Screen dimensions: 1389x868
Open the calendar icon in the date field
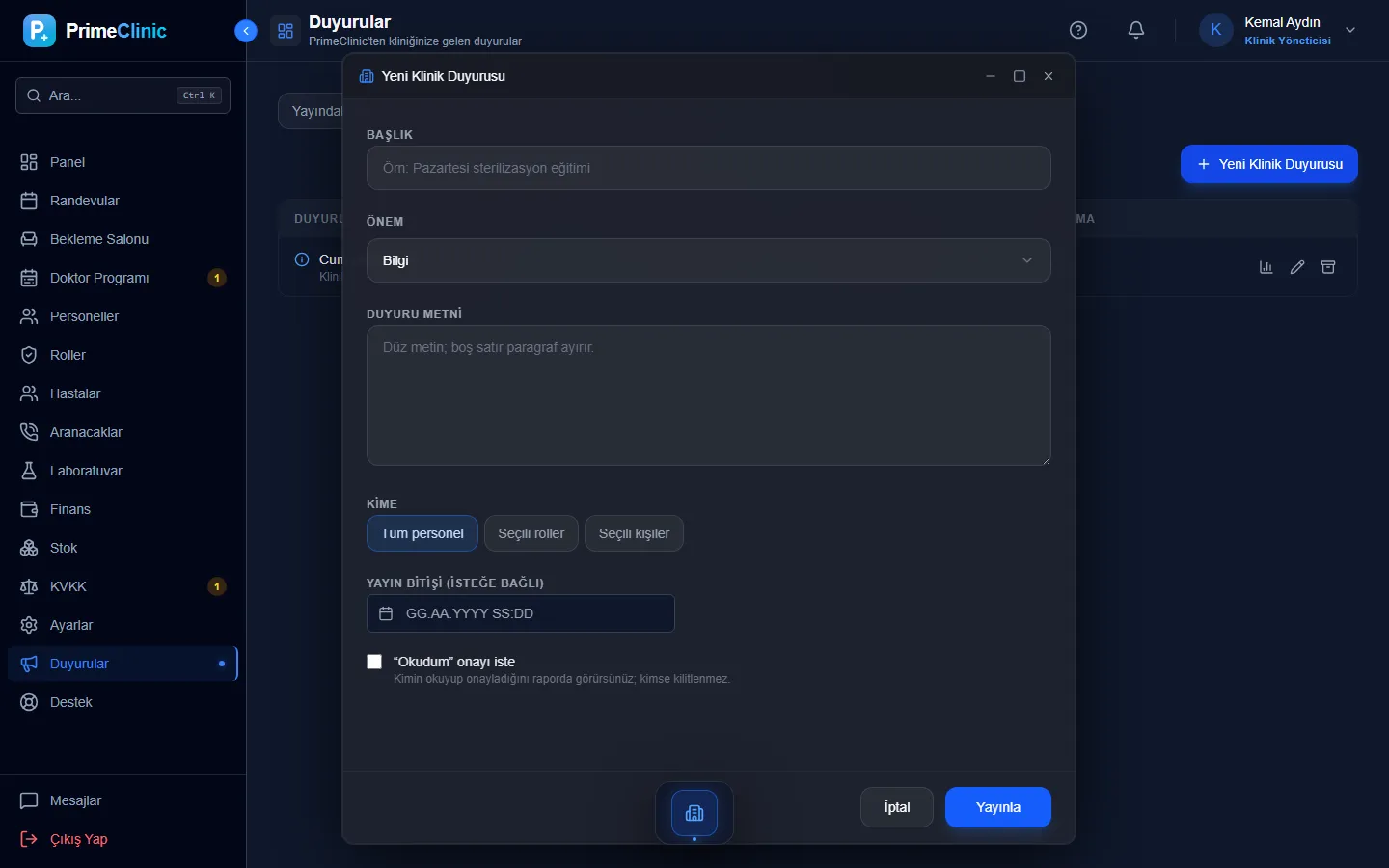click(x=386, y=613)
